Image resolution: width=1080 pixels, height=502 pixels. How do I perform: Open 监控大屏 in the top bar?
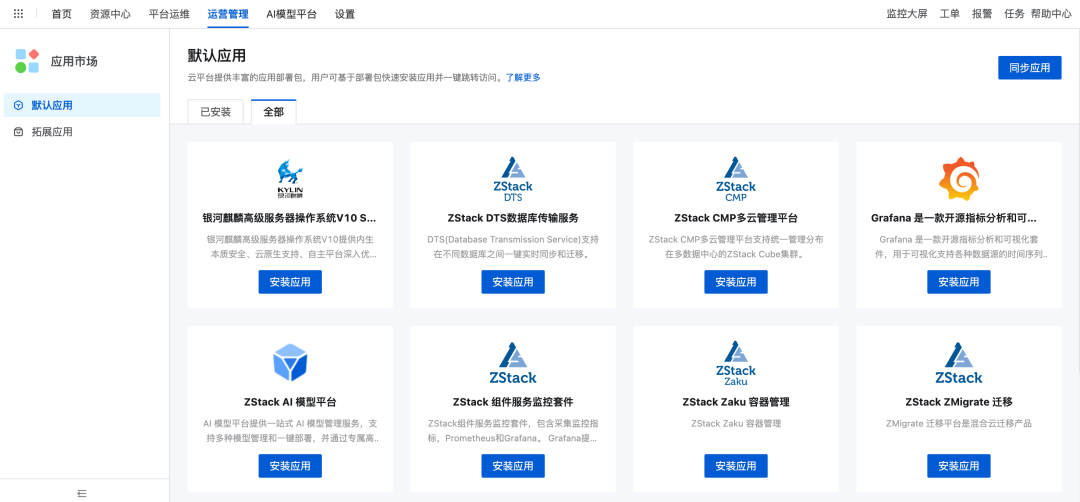907,14
